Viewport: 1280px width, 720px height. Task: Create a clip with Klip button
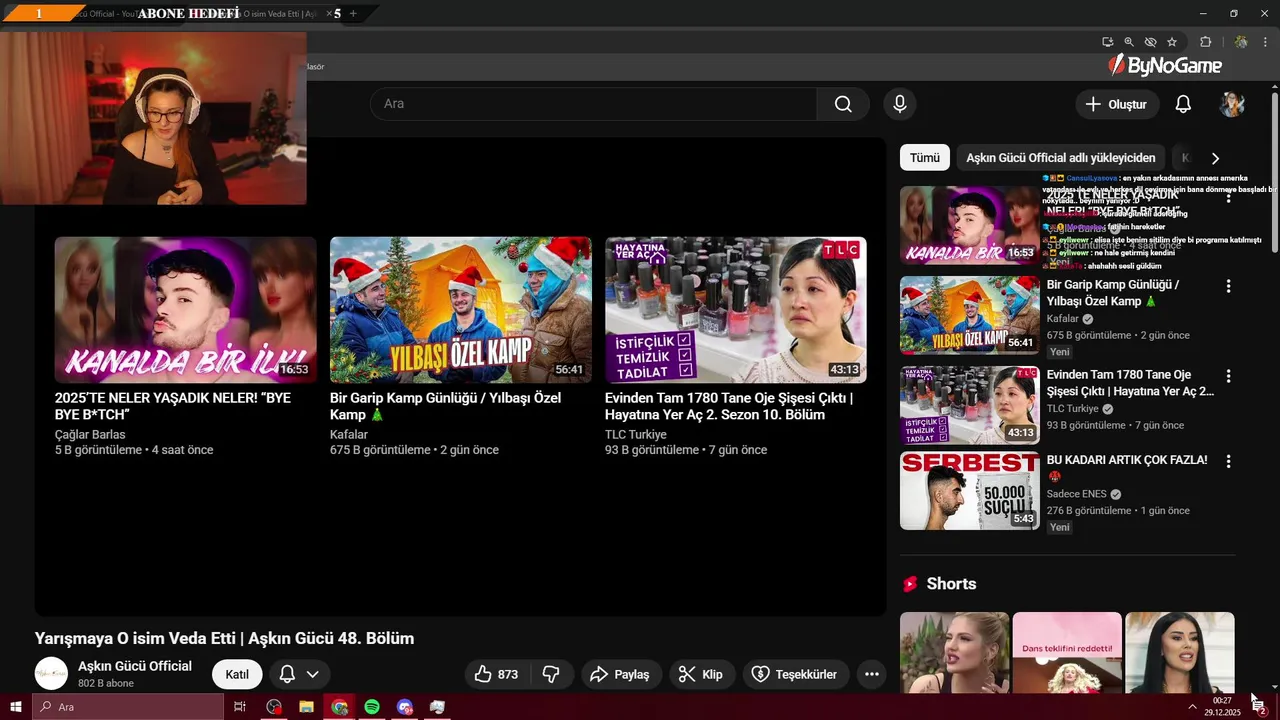tap(701, 674)
